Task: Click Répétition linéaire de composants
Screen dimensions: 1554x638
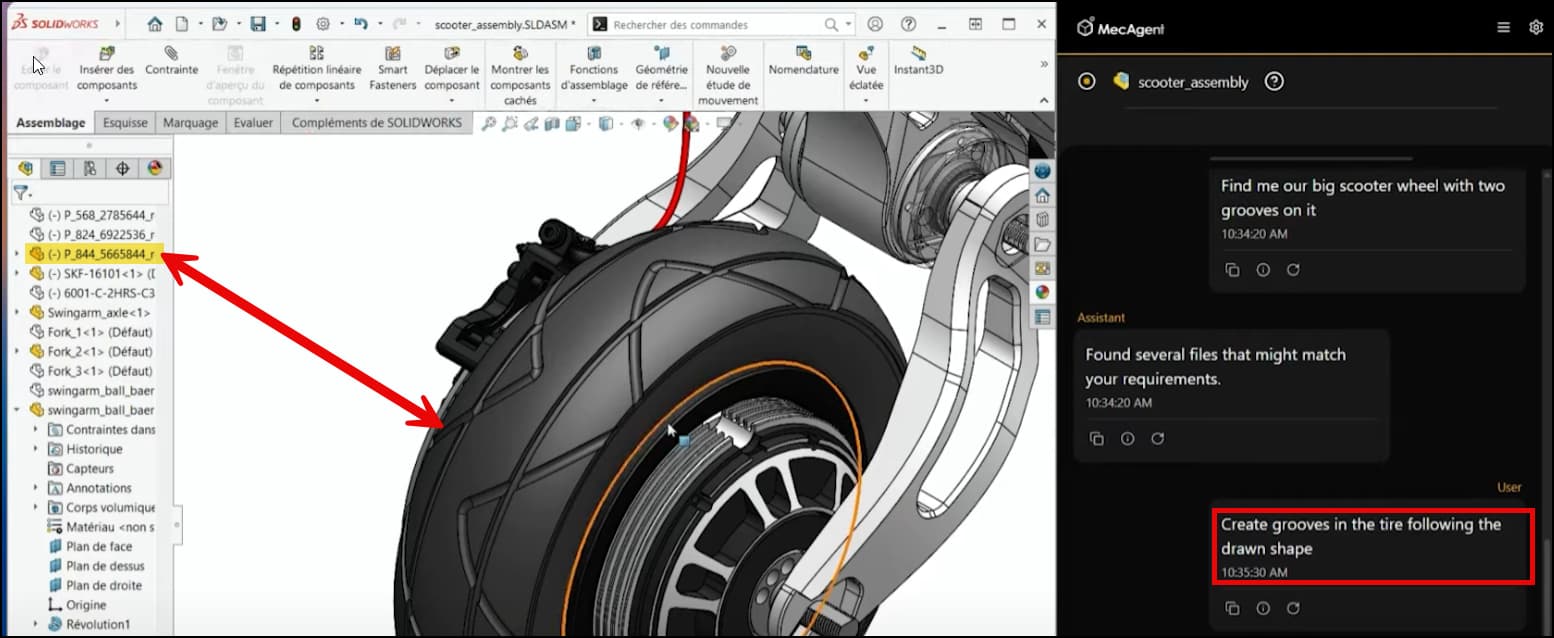Action: 317,69
